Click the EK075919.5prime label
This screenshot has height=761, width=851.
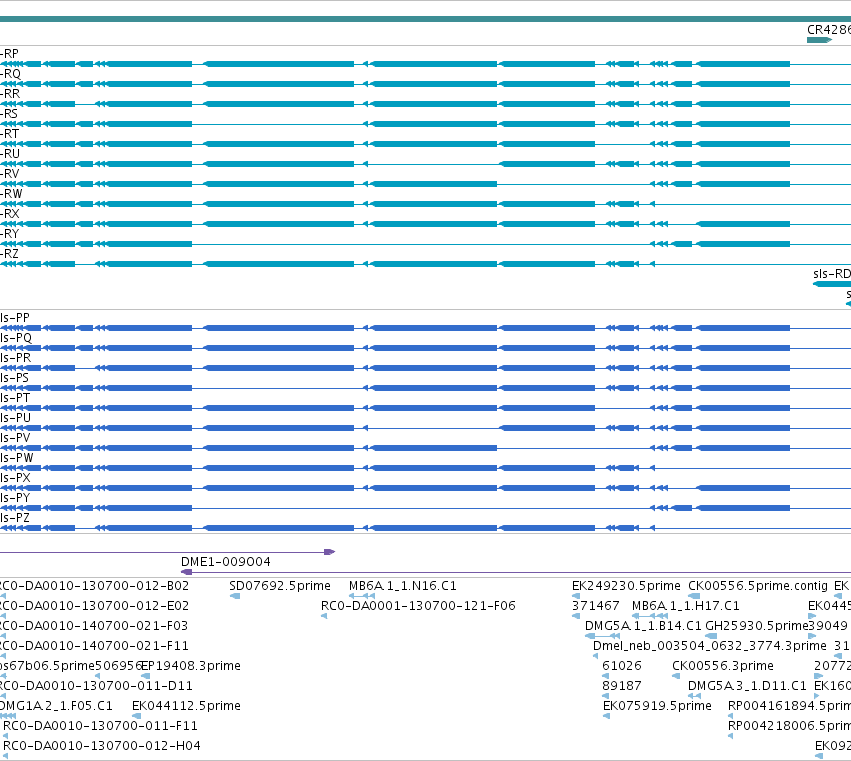pos(657,706)
